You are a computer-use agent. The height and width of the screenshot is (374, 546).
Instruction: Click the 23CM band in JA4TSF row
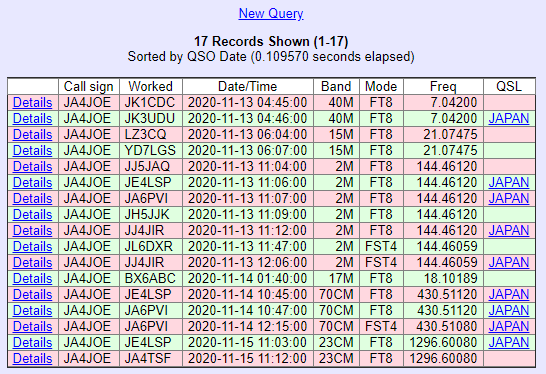click(336, 359)
